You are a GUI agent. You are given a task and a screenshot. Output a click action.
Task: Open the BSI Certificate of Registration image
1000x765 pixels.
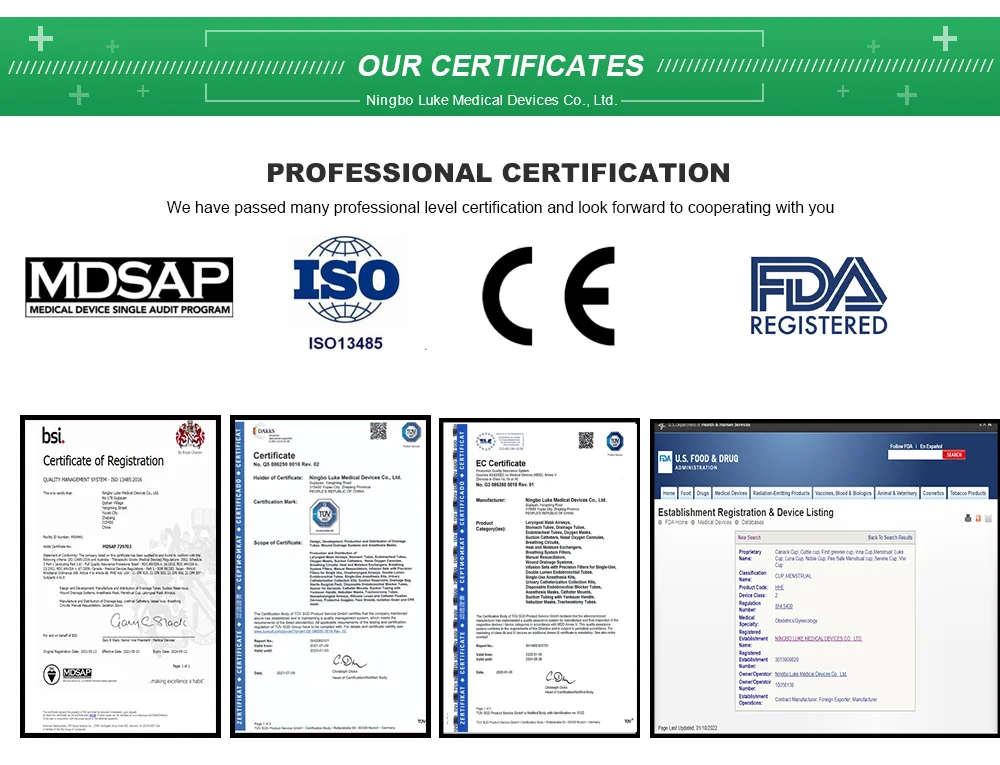(x=121, y=576)
